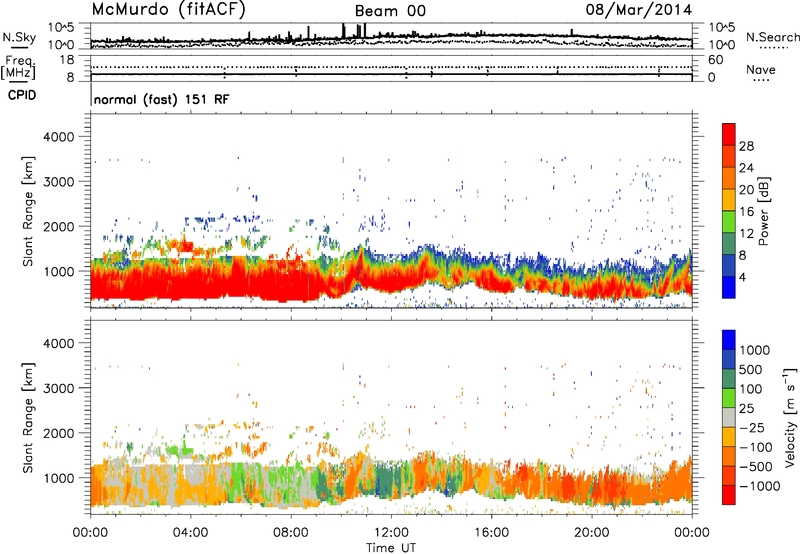This screenshot has height=554, width=800.
Task: Click the date '08/Mar/2014'
Action: [x=639, y=10]
